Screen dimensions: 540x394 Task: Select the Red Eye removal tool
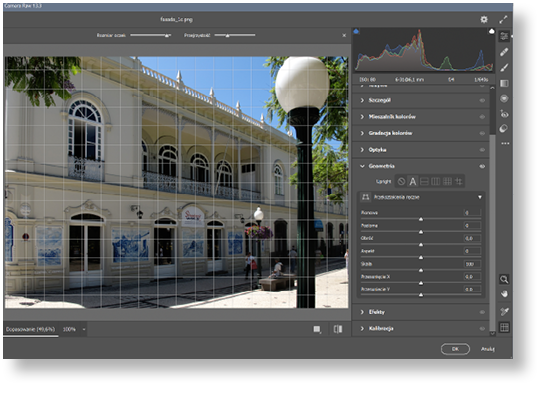click(504, 114)
